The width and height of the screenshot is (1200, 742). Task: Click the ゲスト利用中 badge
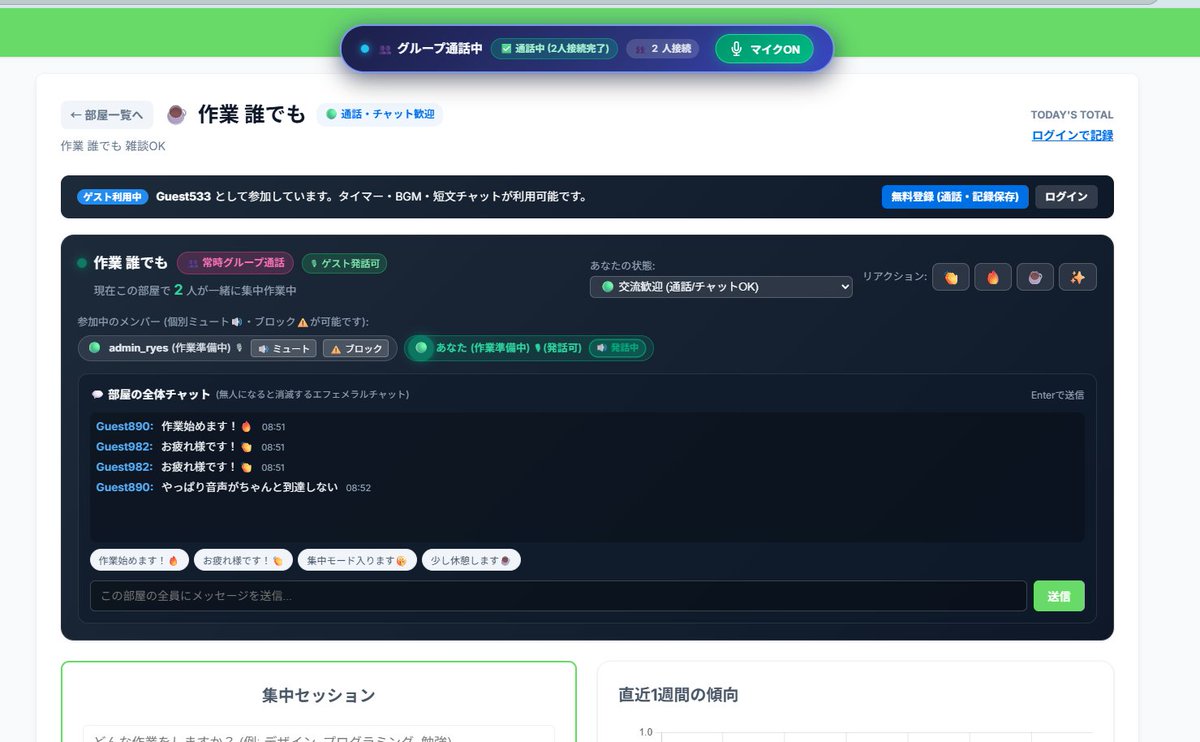click(113, 197)
